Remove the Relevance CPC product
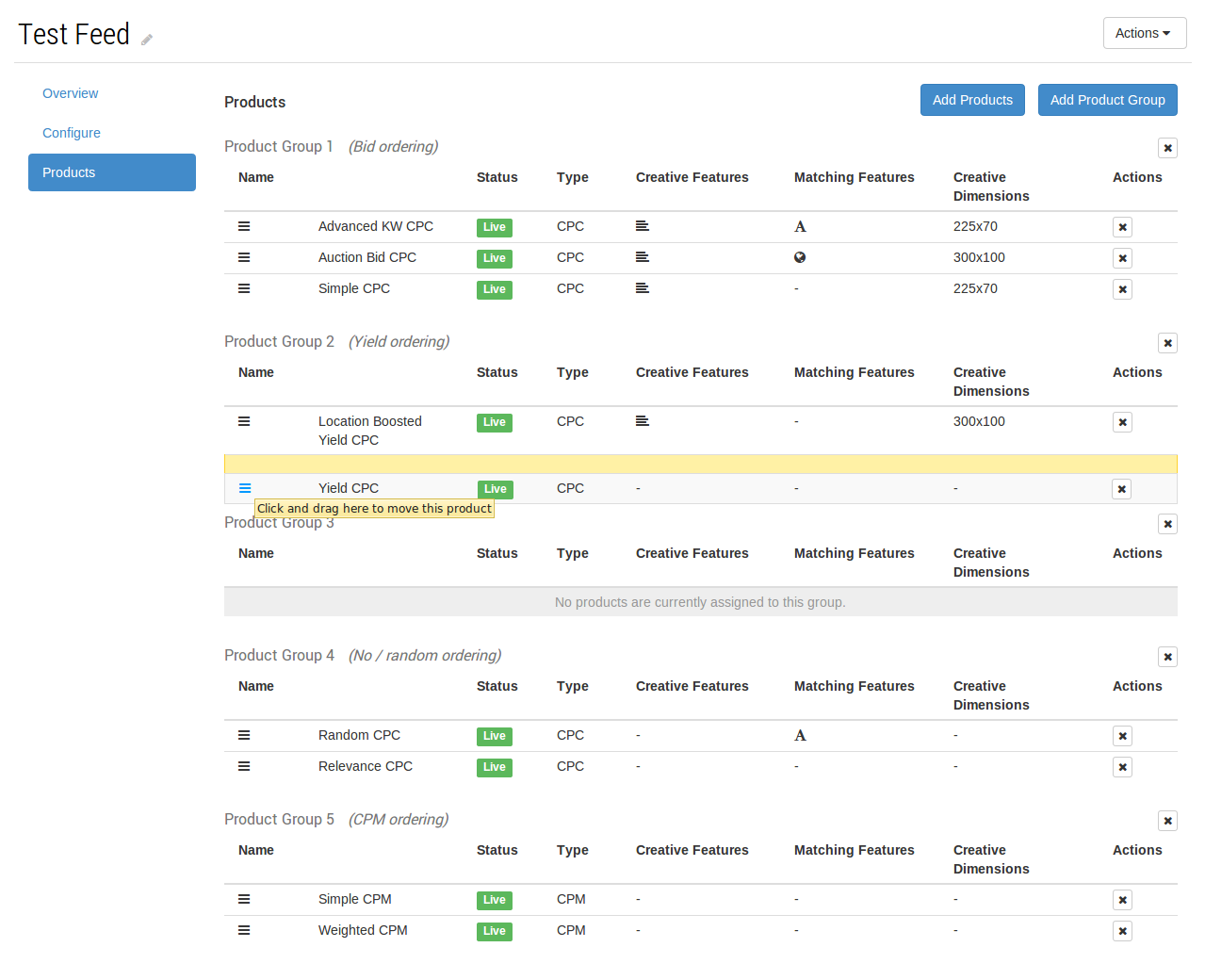 [1122, 767]
